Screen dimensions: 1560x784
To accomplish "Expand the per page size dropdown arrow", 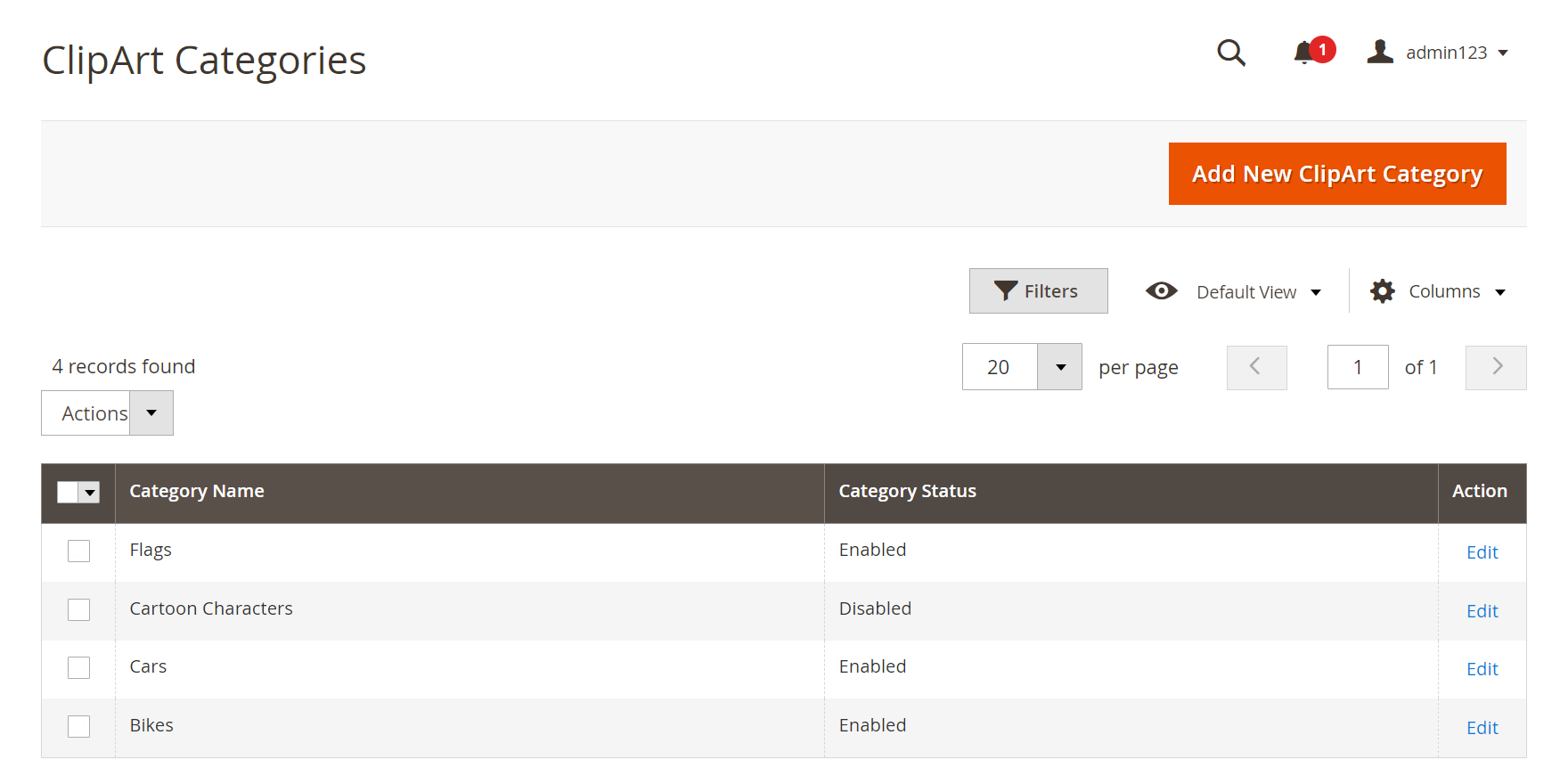I will [1060, 367].
